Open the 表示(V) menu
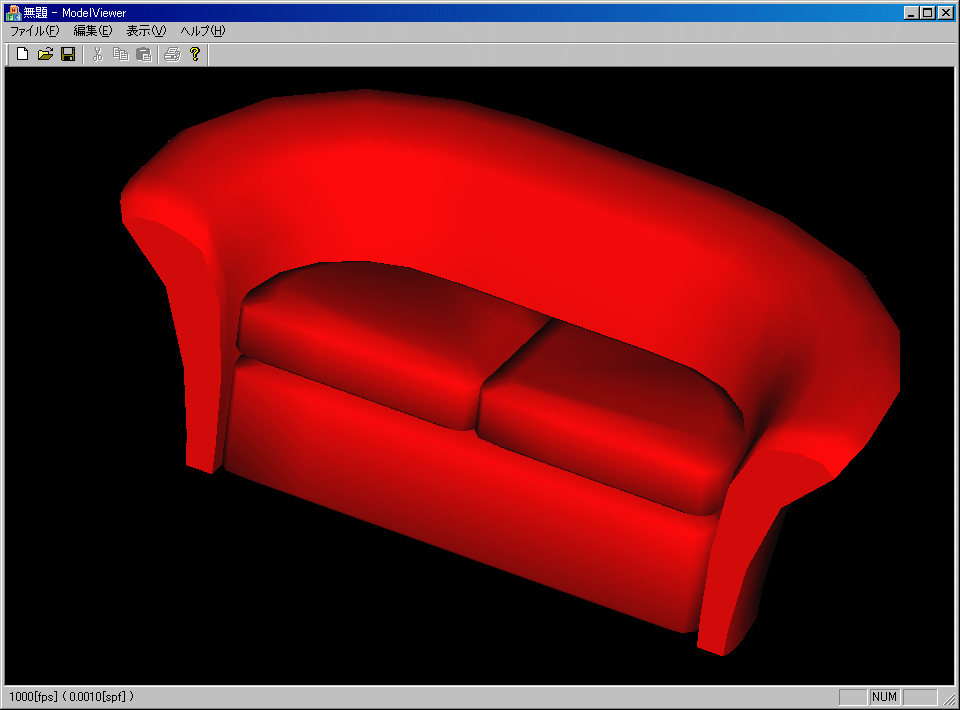Screen dimensions: 960x710 point(146,31)
